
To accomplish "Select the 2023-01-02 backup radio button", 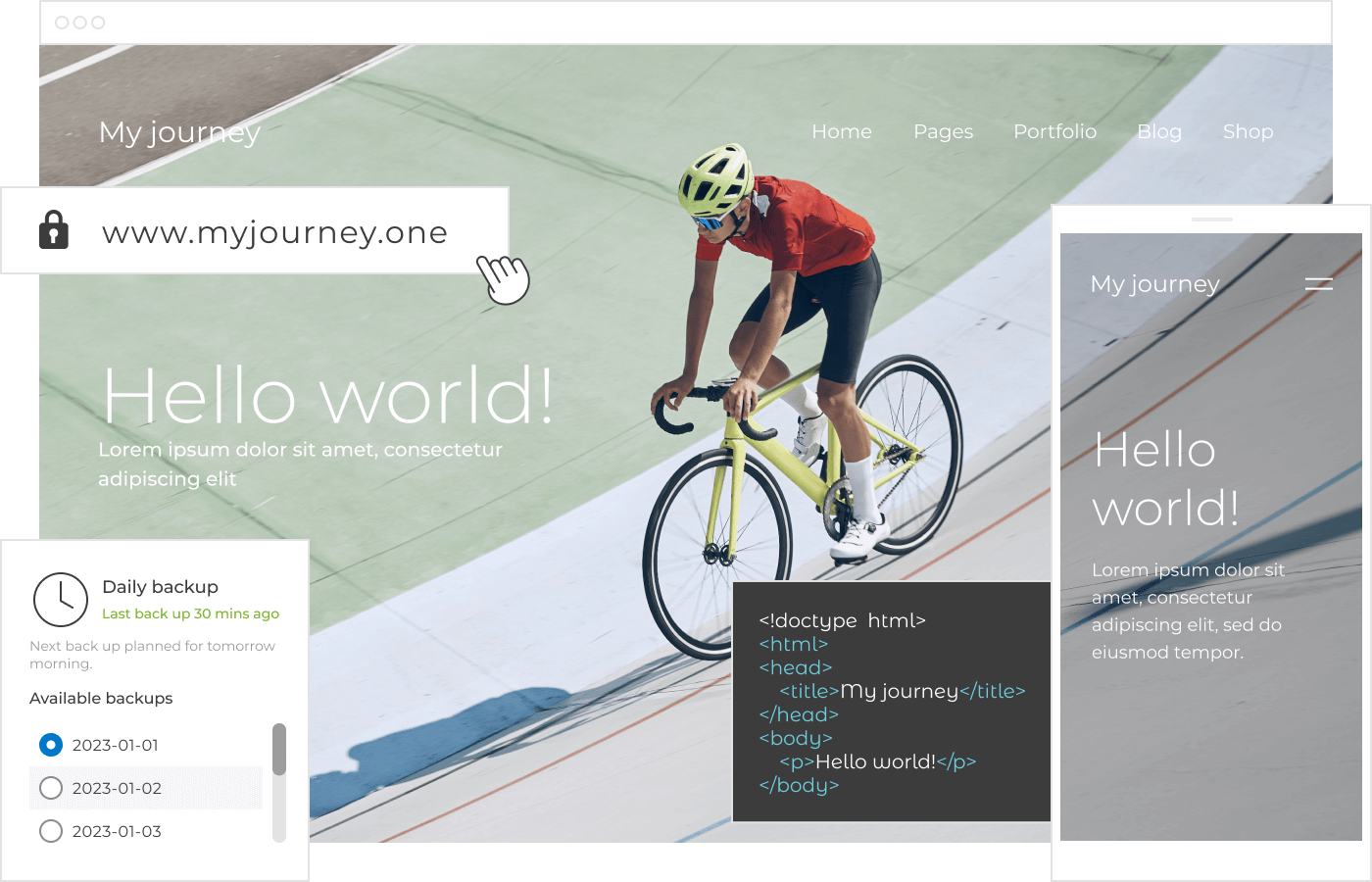I will 51,788.
